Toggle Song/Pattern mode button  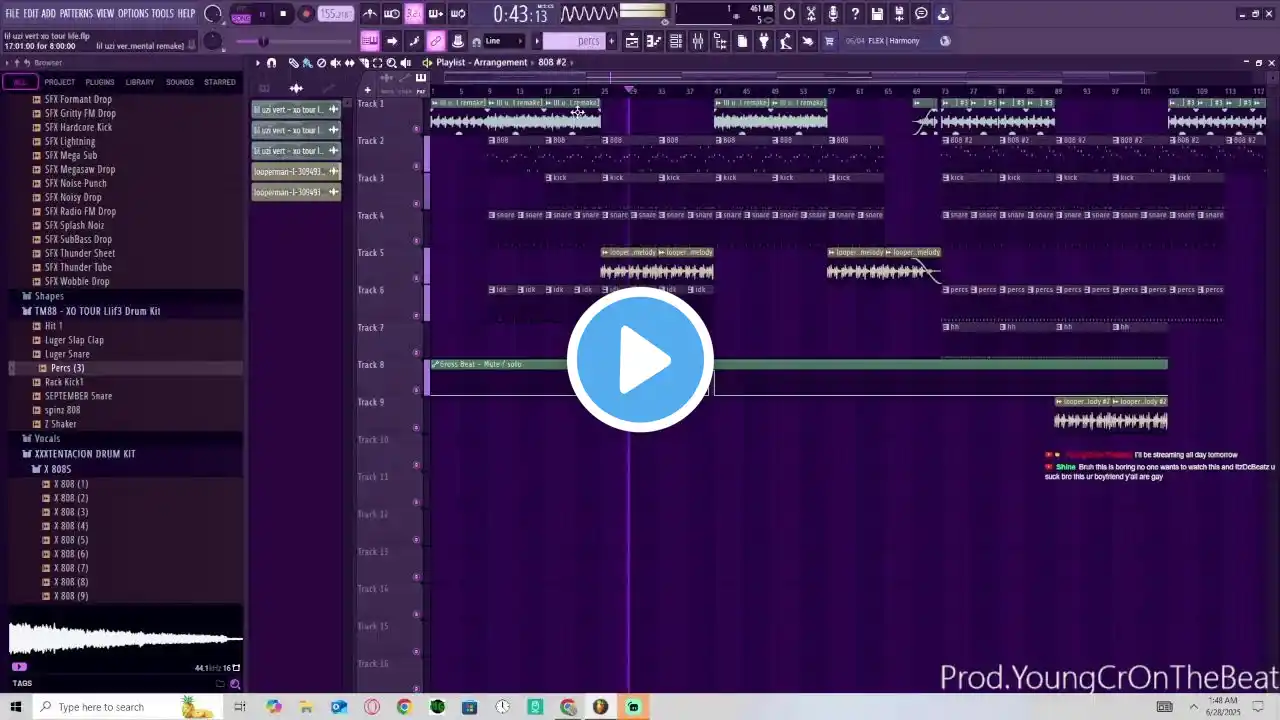click(241, 14)
